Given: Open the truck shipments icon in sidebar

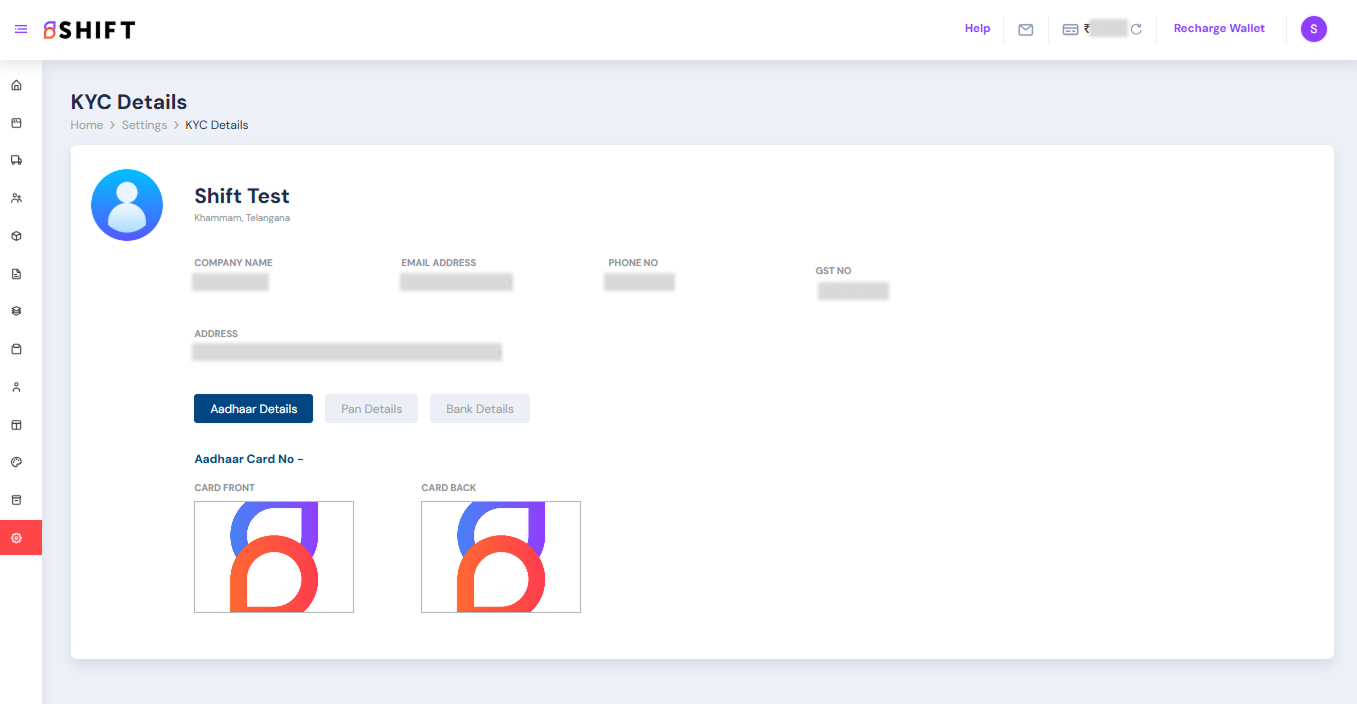Looking at the screenshot, I should [x=16, y=160].
